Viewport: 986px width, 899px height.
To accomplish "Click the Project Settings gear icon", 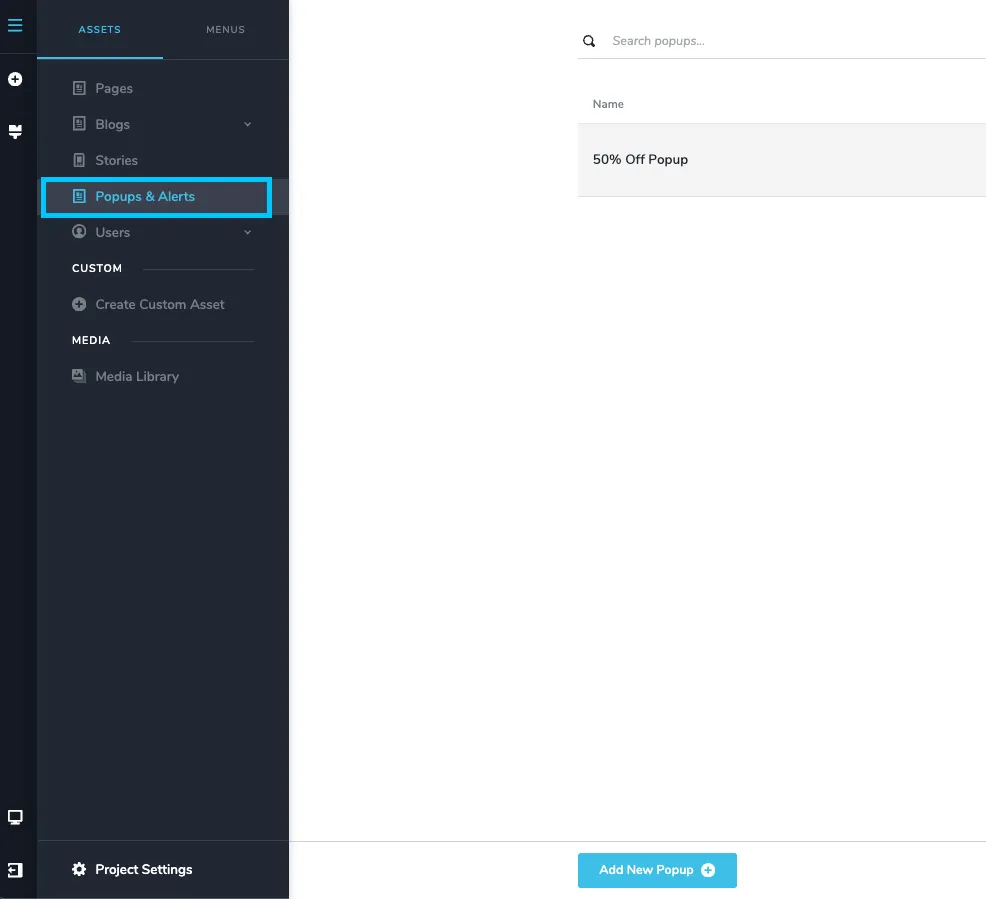I will [x=79, y=869].
